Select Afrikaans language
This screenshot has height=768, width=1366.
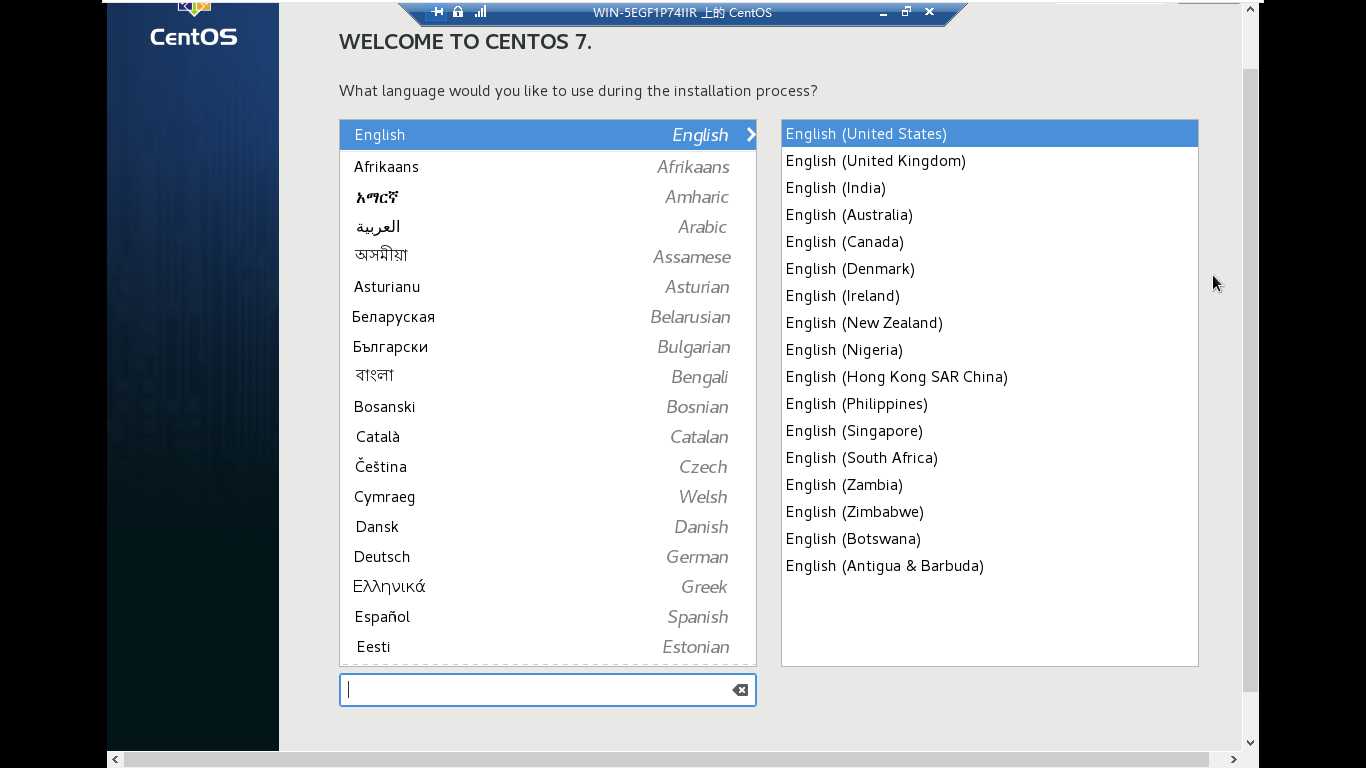click(x=548, y=167)
